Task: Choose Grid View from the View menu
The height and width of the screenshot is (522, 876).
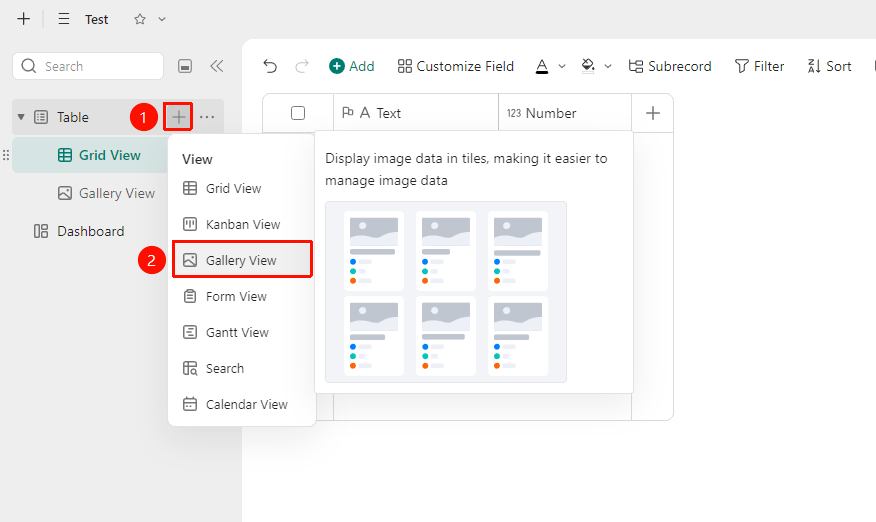Action: click(x=242, y=188)
